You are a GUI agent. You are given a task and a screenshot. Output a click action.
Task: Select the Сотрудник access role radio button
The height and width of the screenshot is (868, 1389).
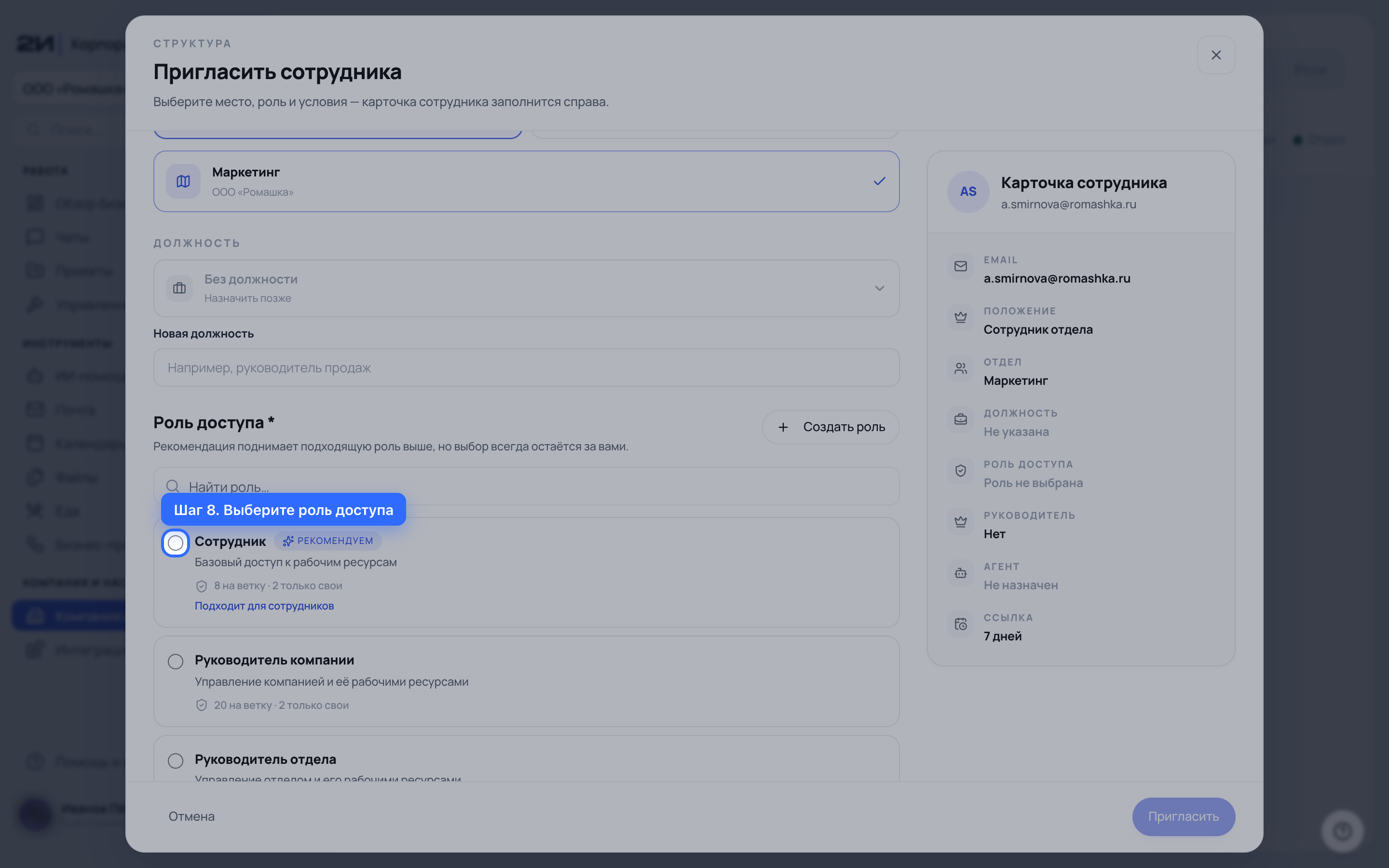click(x=175, y=542)
